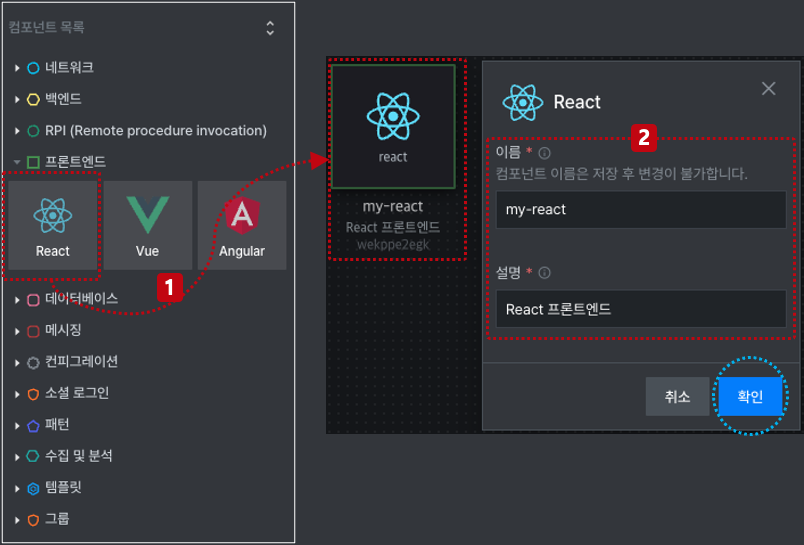Click info icon next to 설명 label
Image resolution: width=804 pixels, height=545 pixels.
click(x=545, y=273)
